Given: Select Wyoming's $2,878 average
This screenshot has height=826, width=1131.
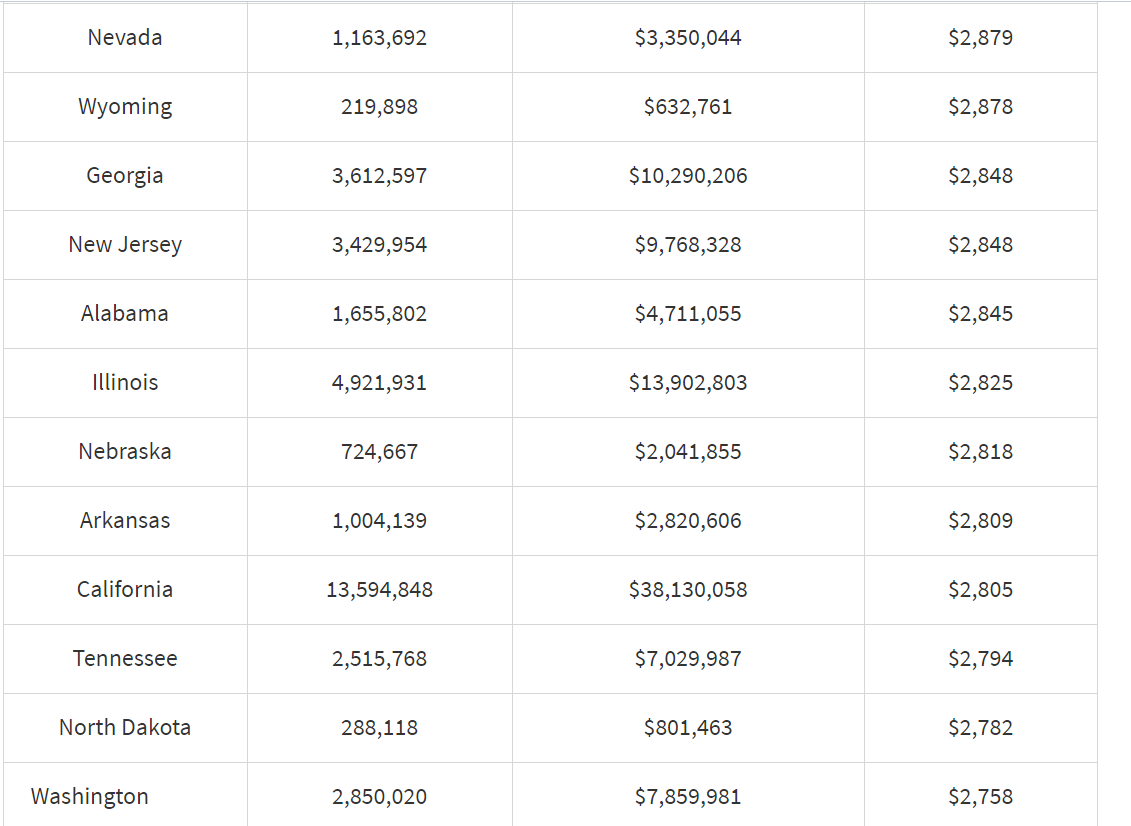Looking at the screenshot, I should (980, 107).
